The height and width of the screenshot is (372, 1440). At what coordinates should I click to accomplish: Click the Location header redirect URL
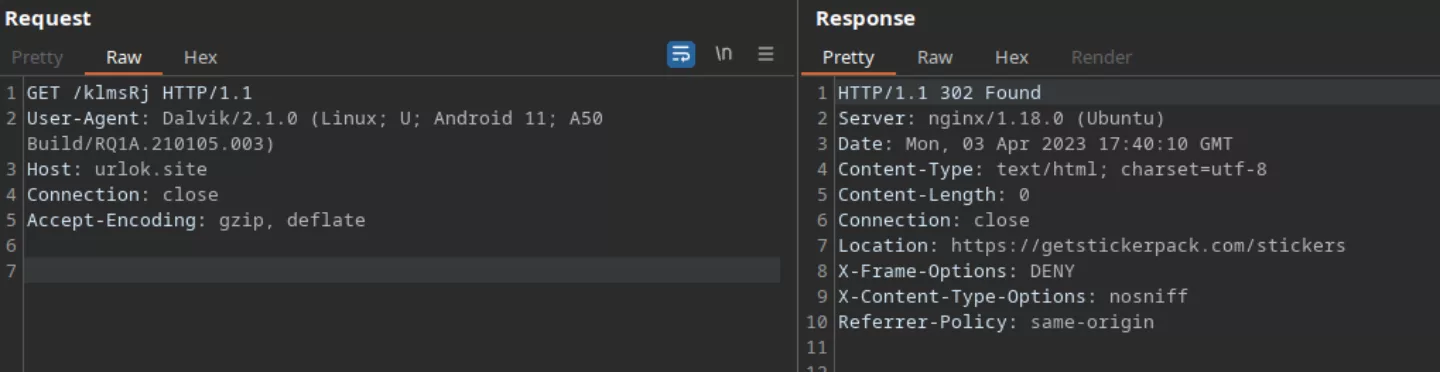(x=1148, y=245)
